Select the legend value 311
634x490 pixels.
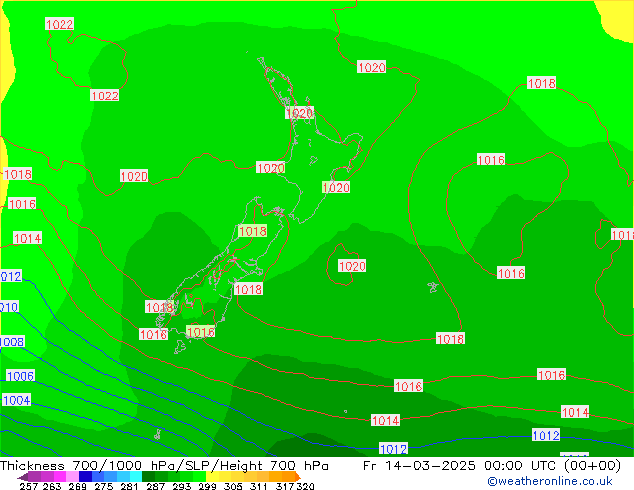(258, 486)
